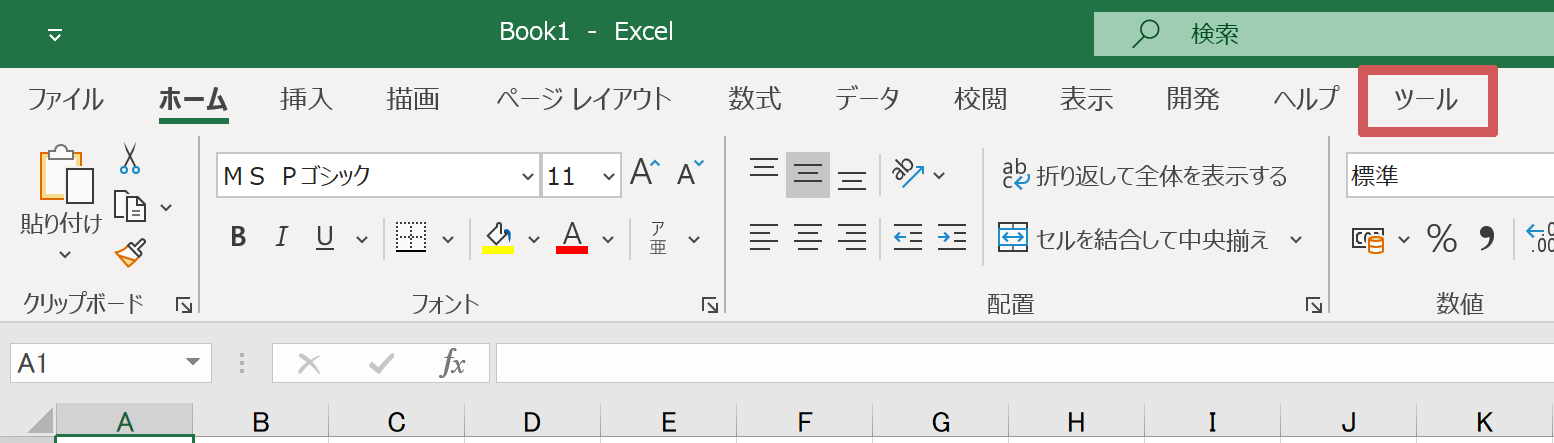Click the Increase Font Size icon
This screenshot has height=443, width=1554.
pyautogui.click(x=645, y=174)
